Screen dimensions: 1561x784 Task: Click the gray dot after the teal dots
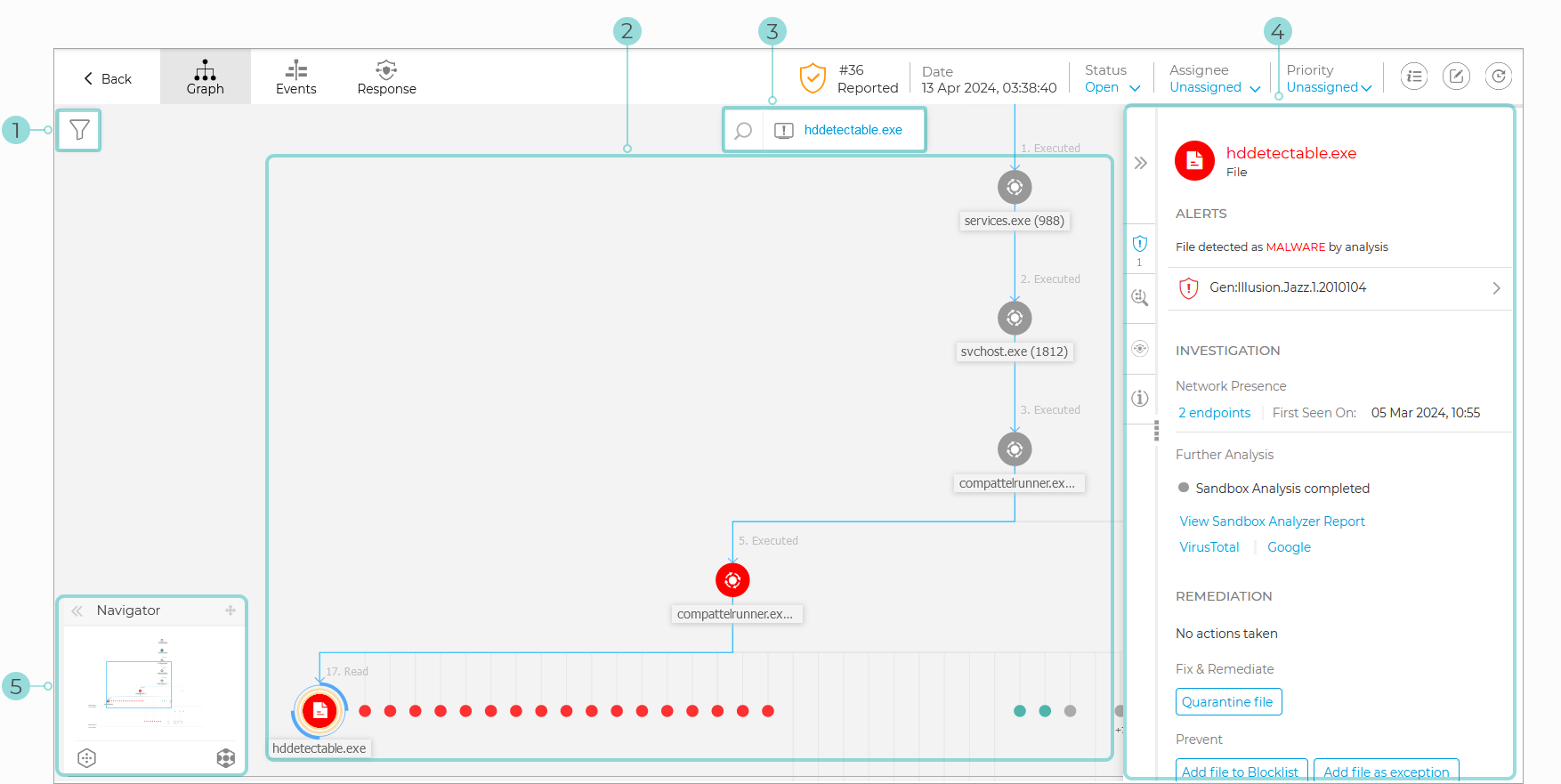click(1070, 711)
